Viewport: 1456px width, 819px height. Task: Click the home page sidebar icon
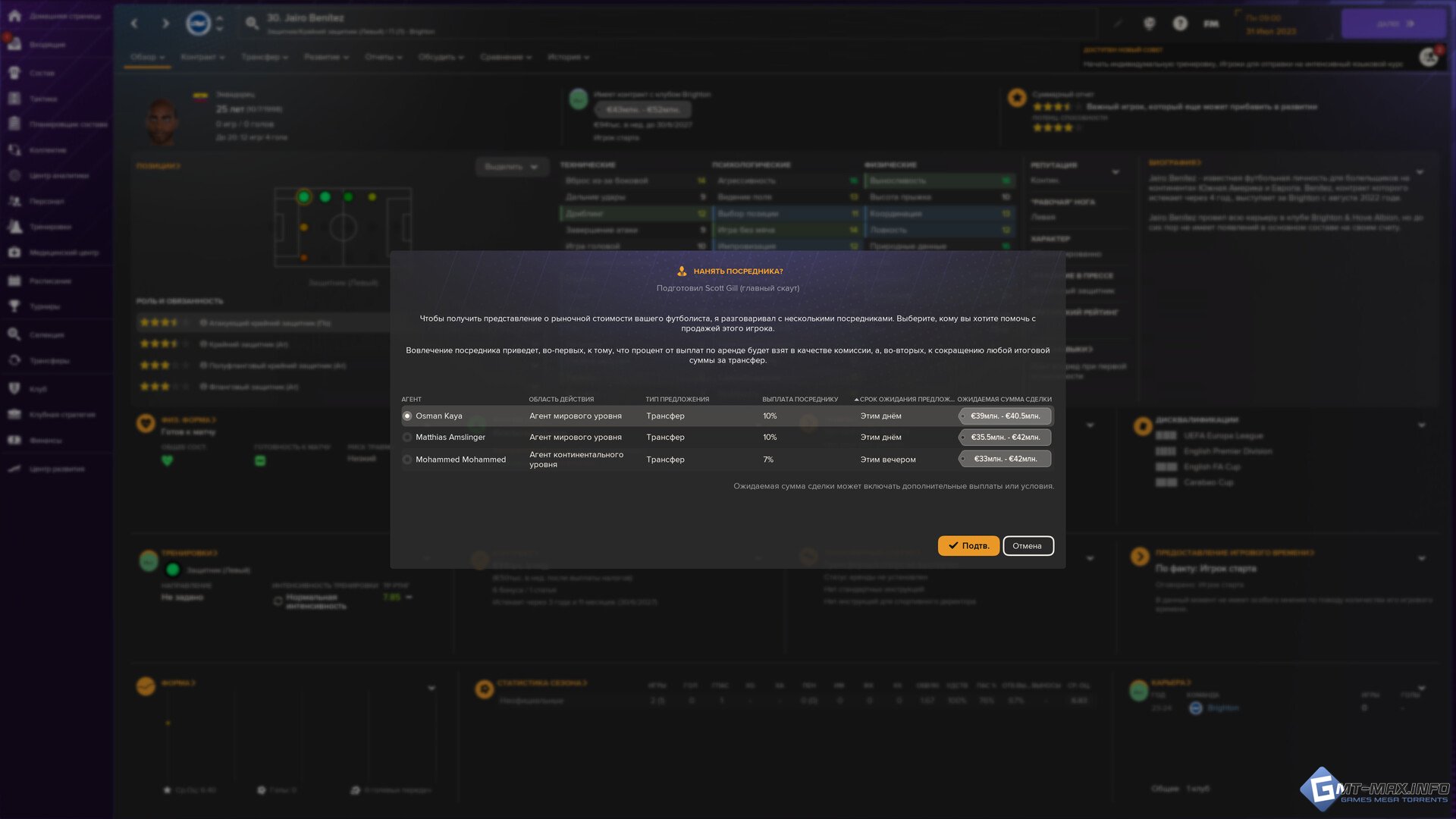[x=14, y=16]
